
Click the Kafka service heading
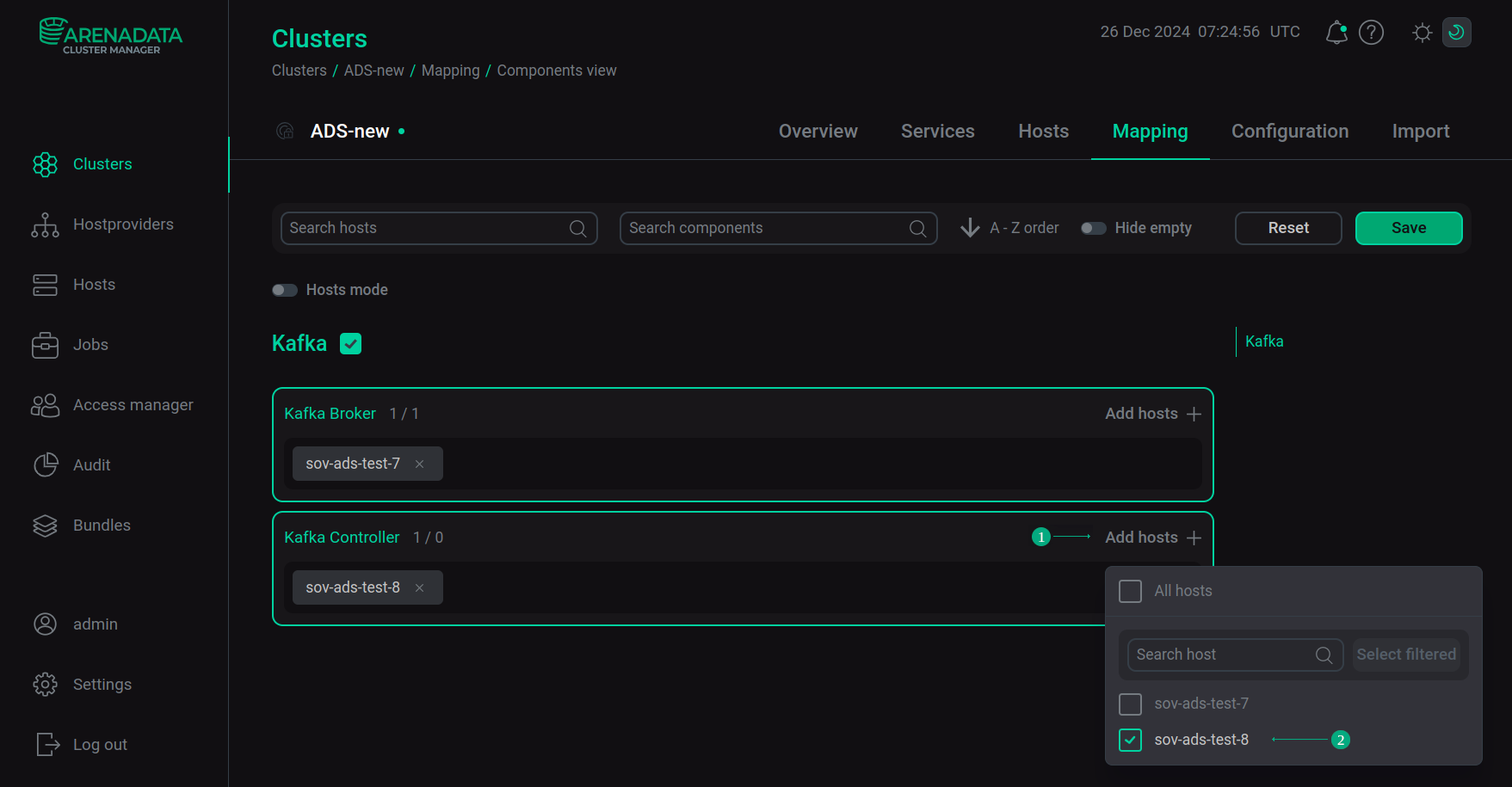pos(299,343)
